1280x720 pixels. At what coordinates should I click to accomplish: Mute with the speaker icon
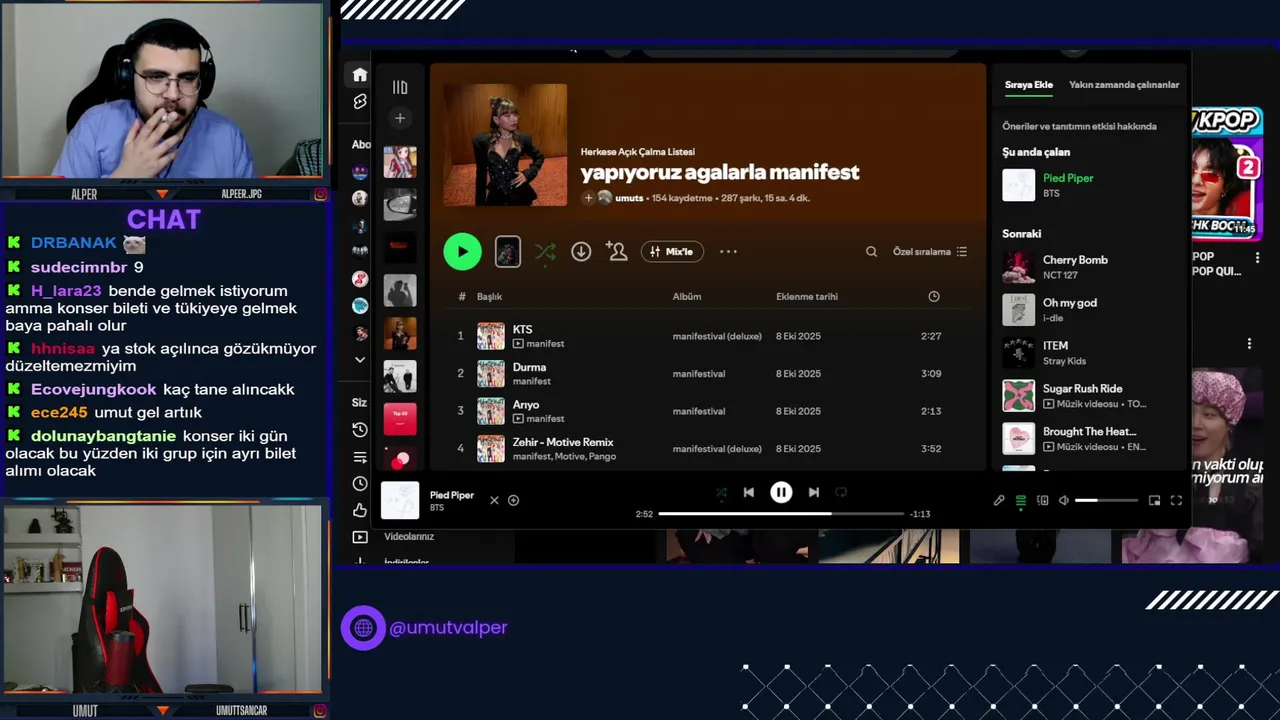(x=1064, y=500)
